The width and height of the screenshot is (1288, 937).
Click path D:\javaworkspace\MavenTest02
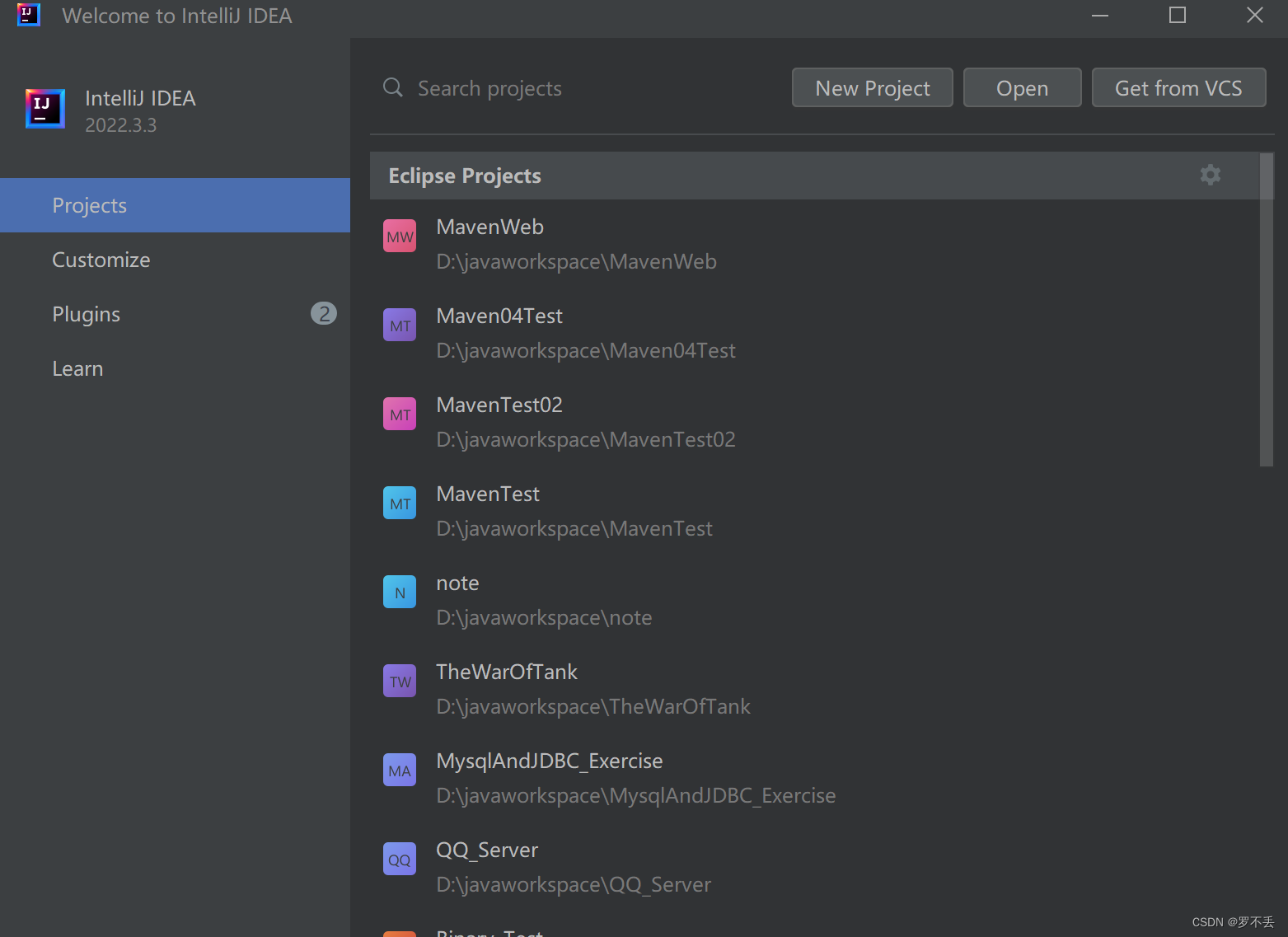coord(586,439)
